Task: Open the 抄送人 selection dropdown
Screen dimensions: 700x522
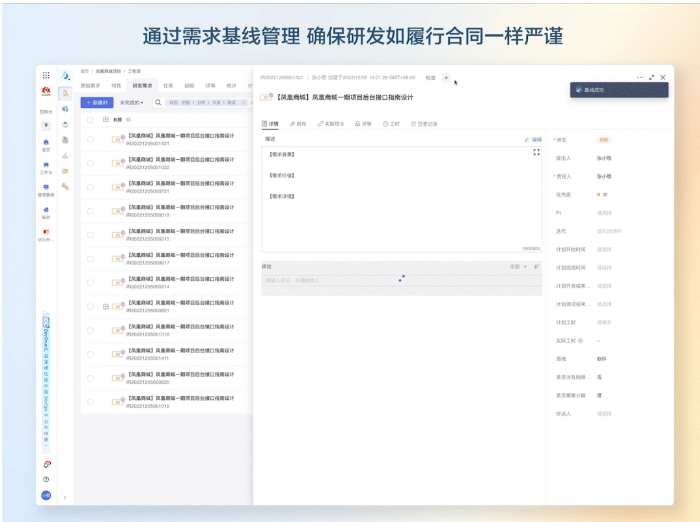Action: [604, 414]
